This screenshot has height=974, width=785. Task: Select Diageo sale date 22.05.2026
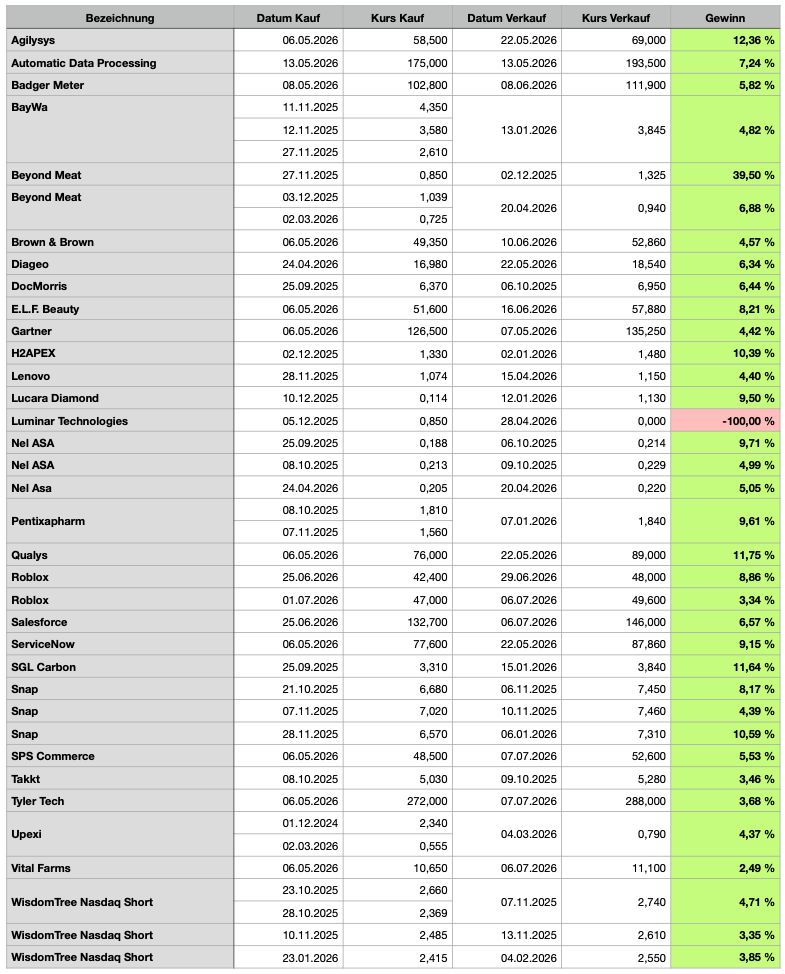[507, 264]
